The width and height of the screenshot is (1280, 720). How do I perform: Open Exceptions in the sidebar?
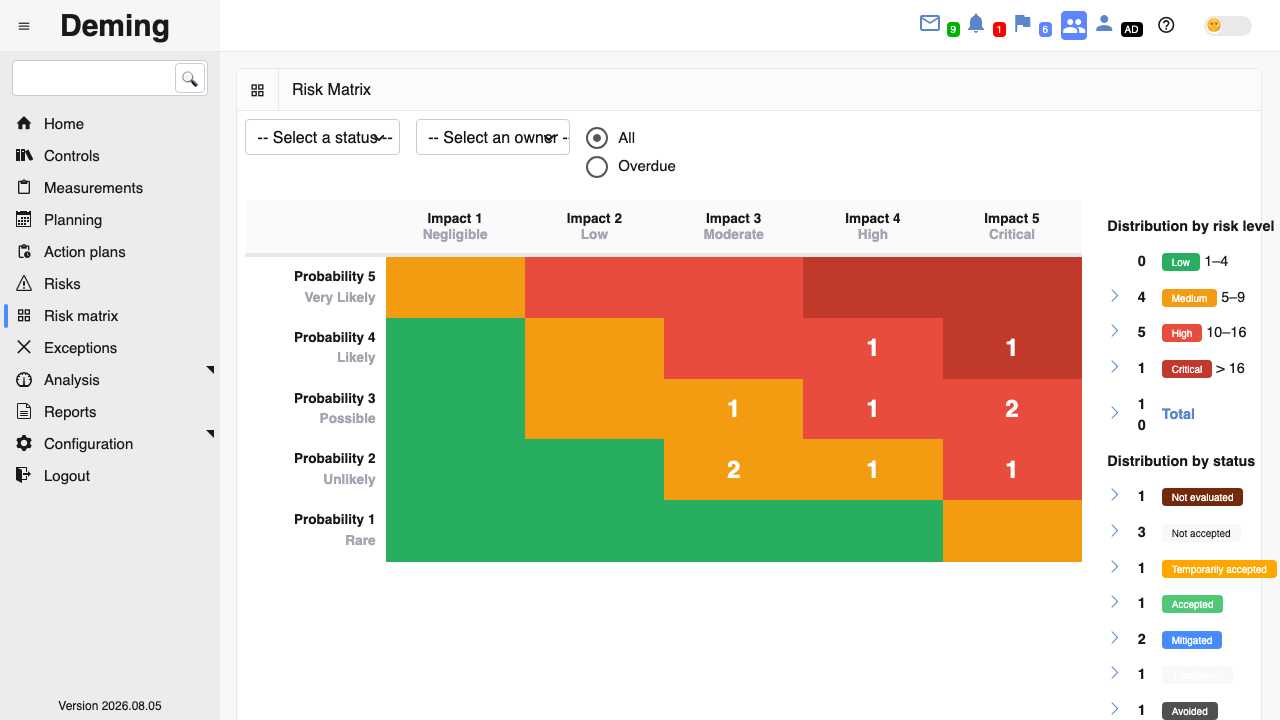click(x=80, y=348)
